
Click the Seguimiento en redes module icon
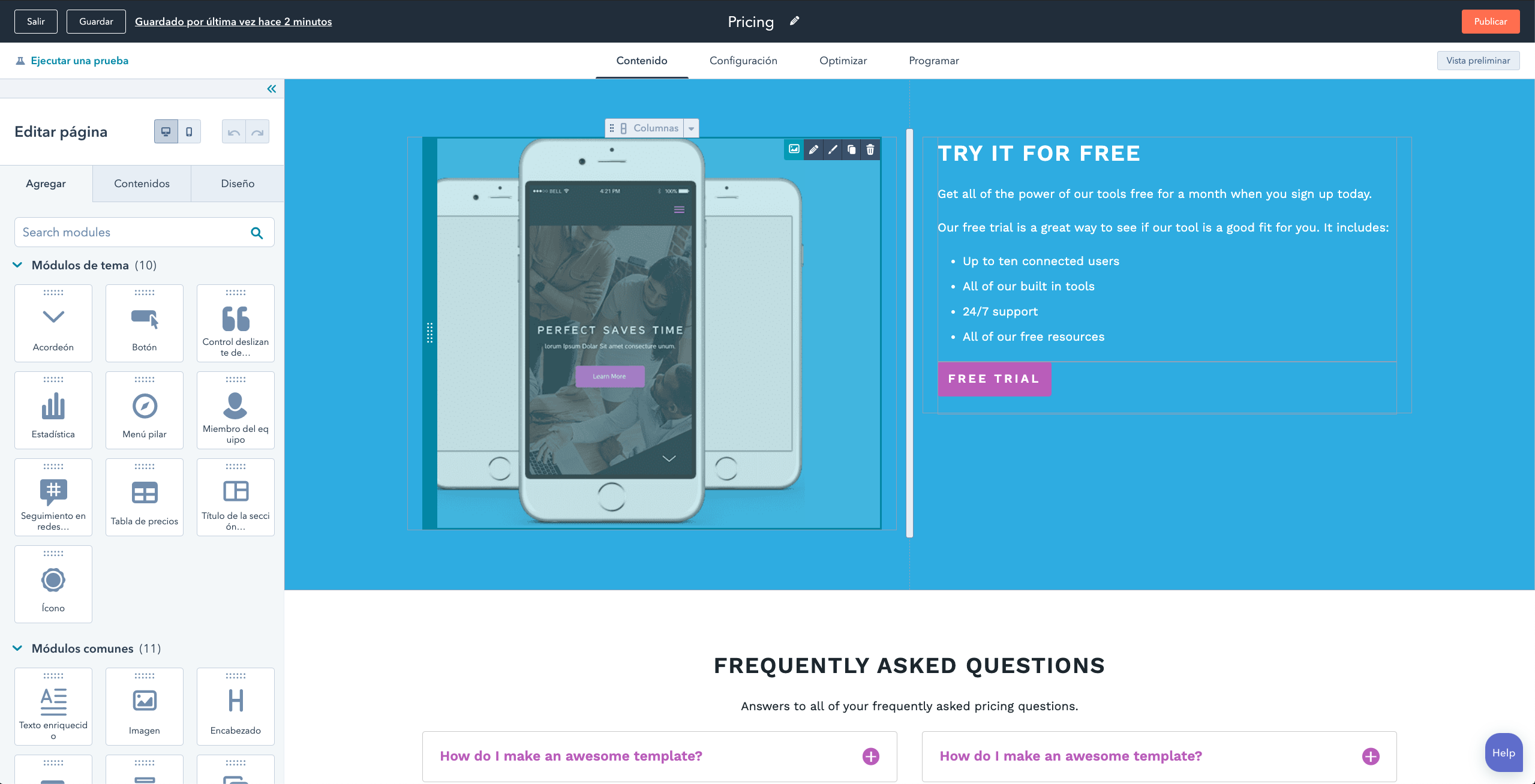pyautogui.click(x=53, y=491)
